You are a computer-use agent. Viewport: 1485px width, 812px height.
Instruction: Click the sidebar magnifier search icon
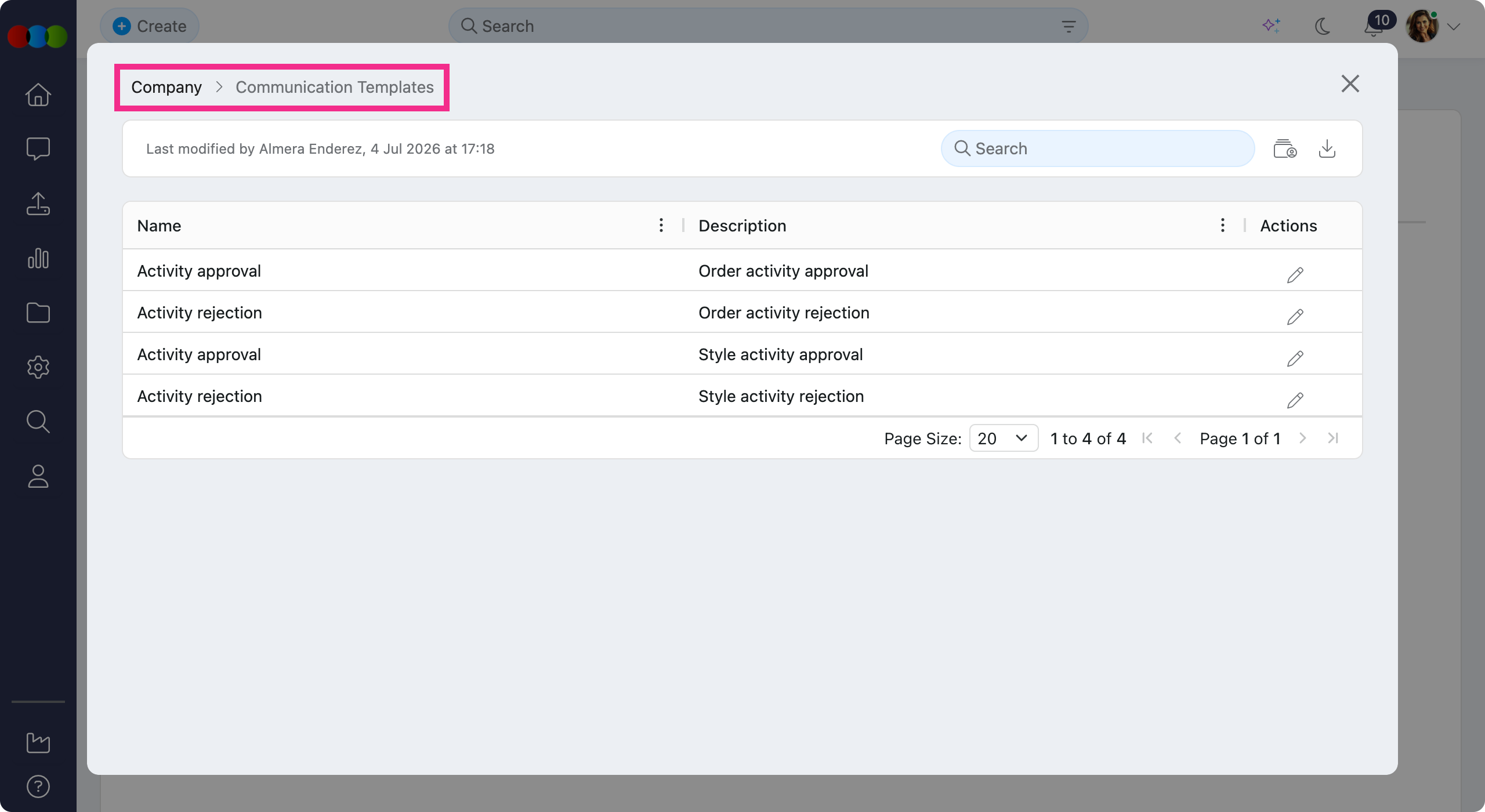click(x=38, y=422)
